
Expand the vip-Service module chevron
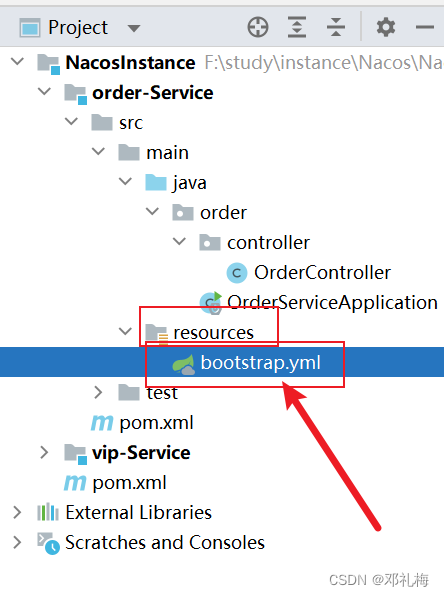(x=44, y=452)
